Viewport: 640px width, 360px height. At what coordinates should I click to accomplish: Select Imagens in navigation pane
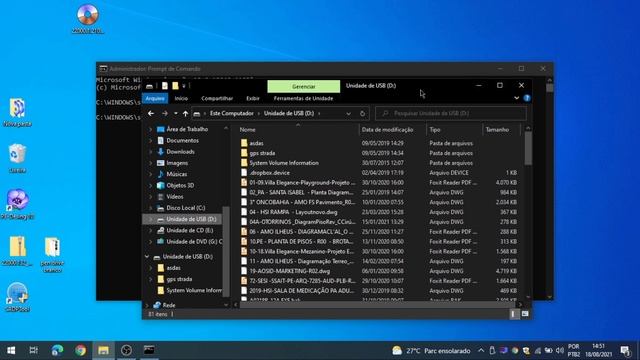pyautogui.click(x=177, y=163)
